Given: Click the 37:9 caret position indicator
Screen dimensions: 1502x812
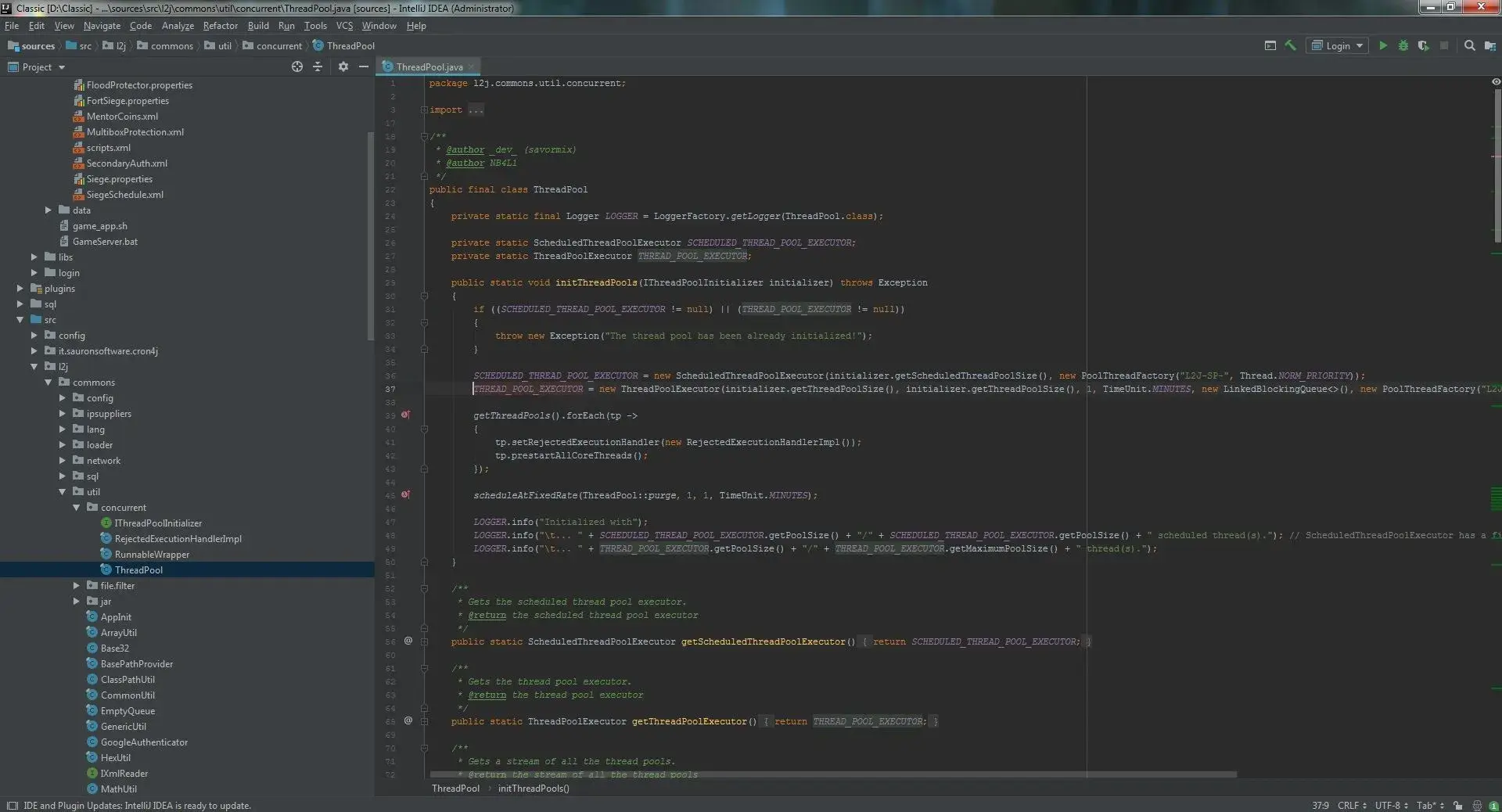Looking at the screenshot, I should pyautogui.click(x=1321, y=805).
